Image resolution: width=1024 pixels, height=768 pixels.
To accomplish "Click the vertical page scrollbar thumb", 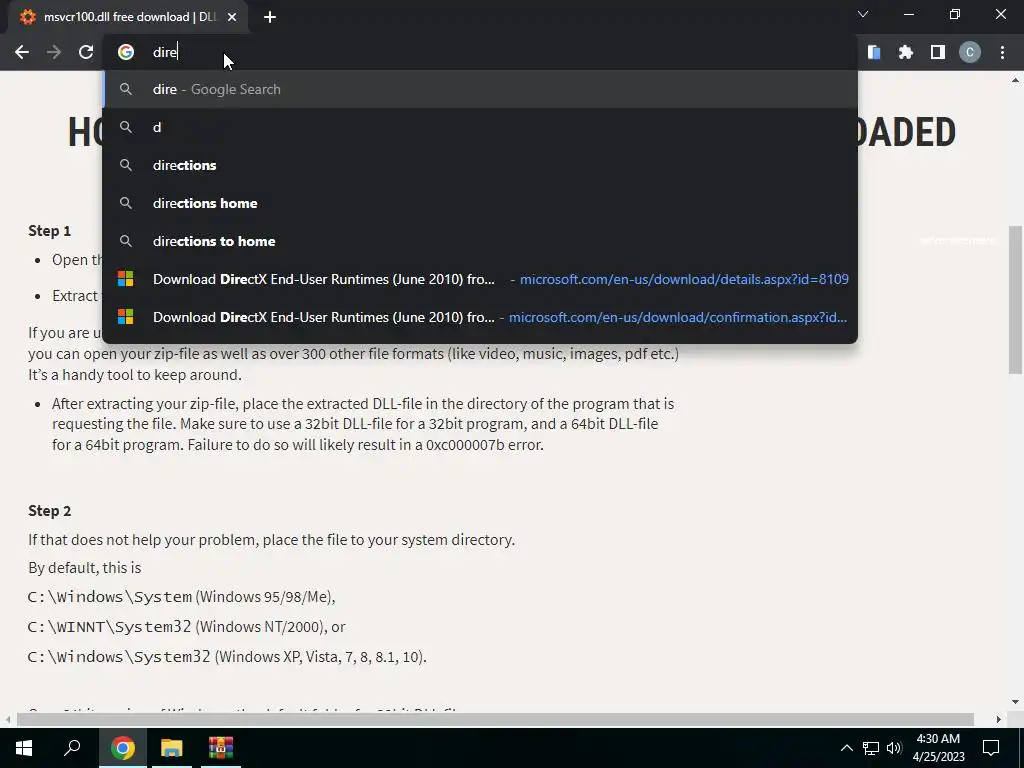I will click(1015, 300).
